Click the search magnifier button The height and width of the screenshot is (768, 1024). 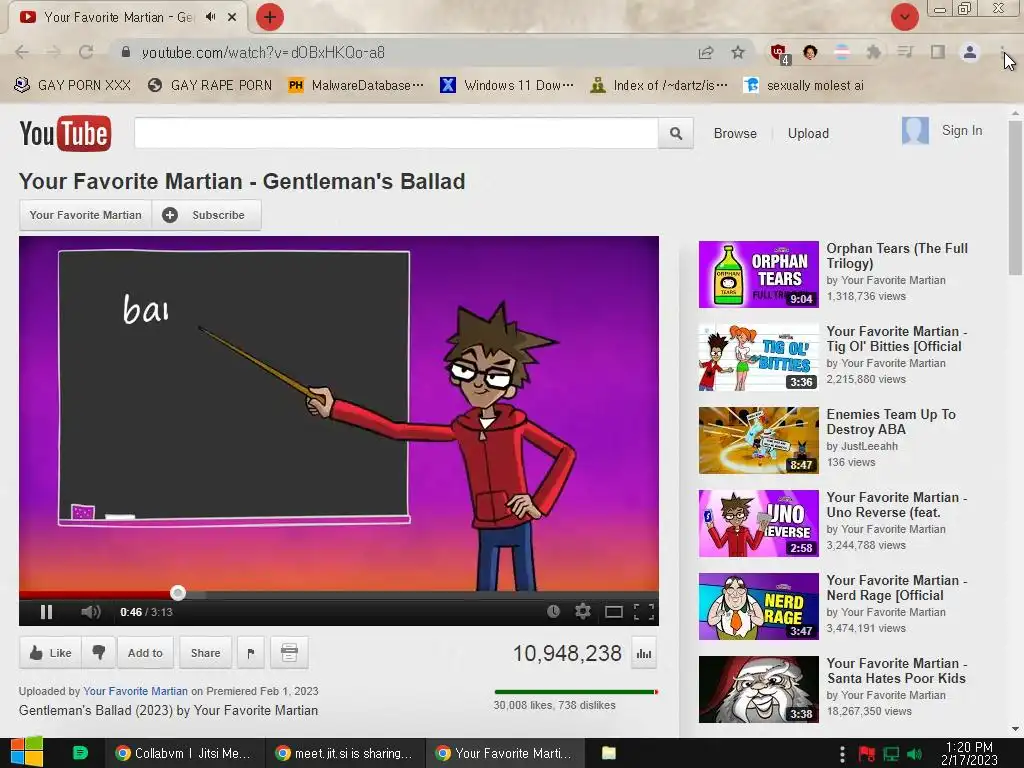[x=676, y=133]
